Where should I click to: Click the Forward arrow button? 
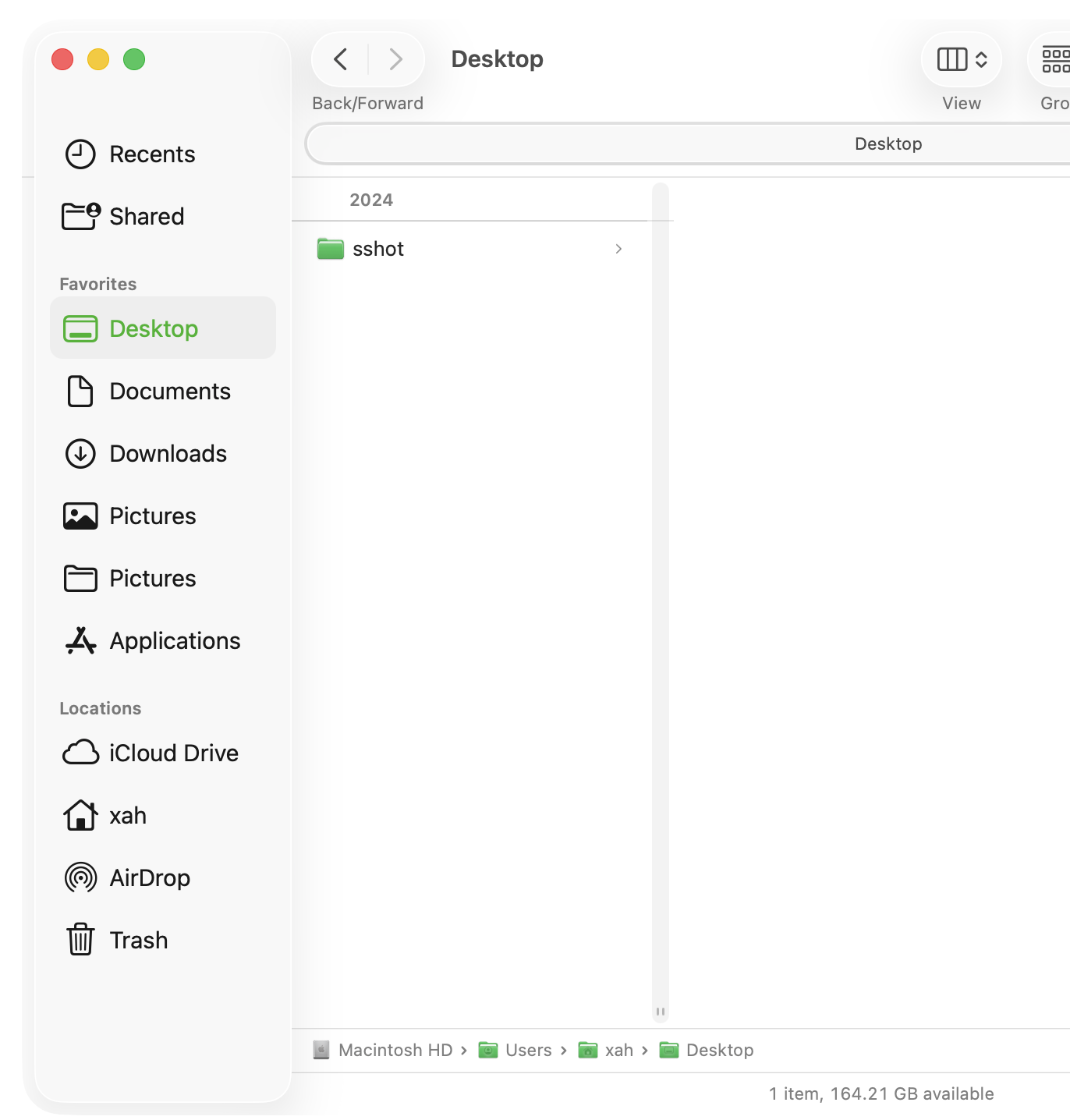[x=395, y=59]
